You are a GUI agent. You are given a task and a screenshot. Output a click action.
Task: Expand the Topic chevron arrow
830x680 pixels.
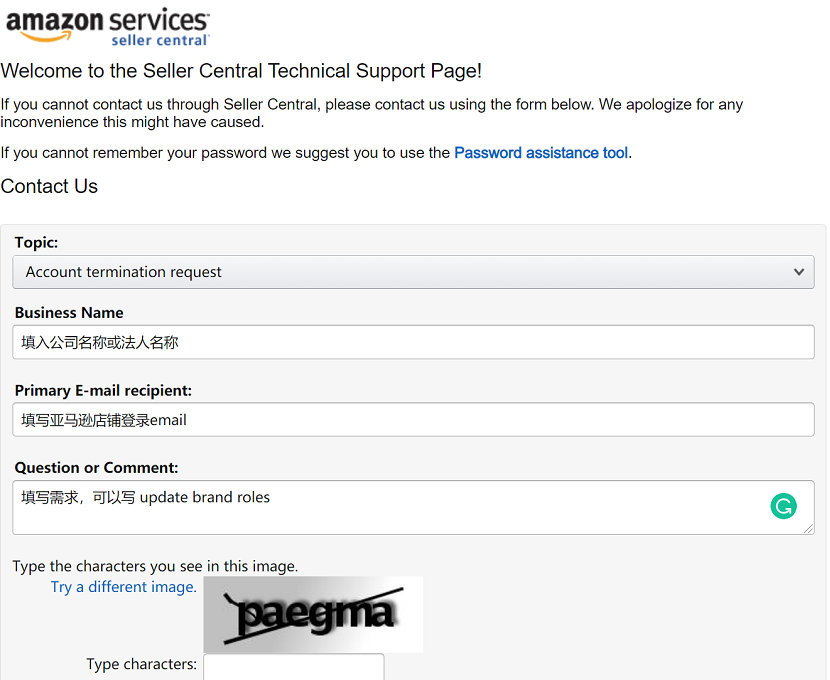799,272
